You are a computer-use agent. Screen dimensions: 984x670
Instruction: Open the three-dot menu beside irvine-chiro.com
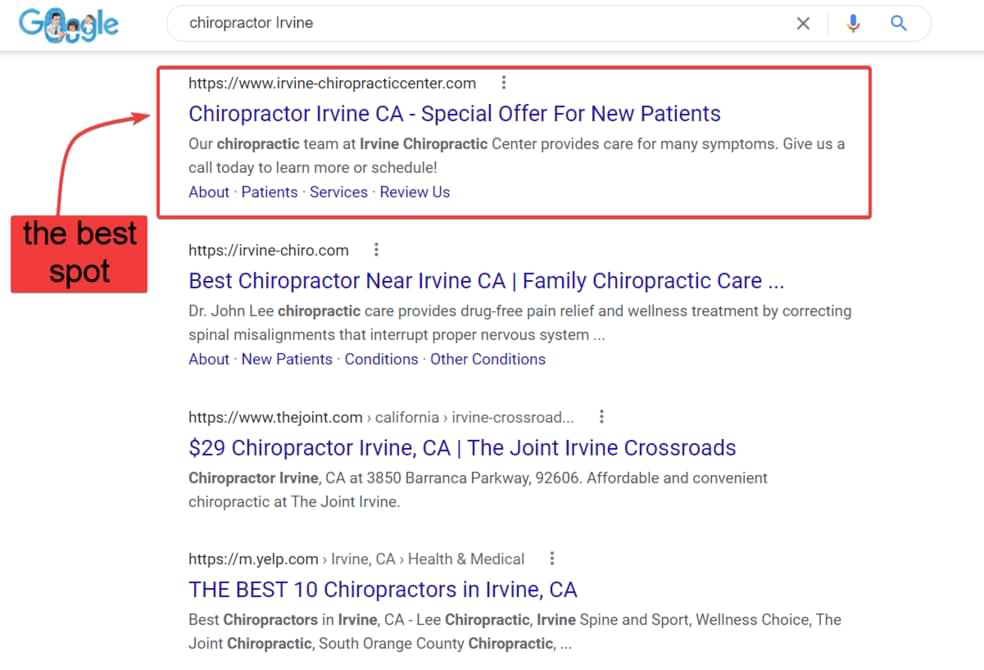376,250
